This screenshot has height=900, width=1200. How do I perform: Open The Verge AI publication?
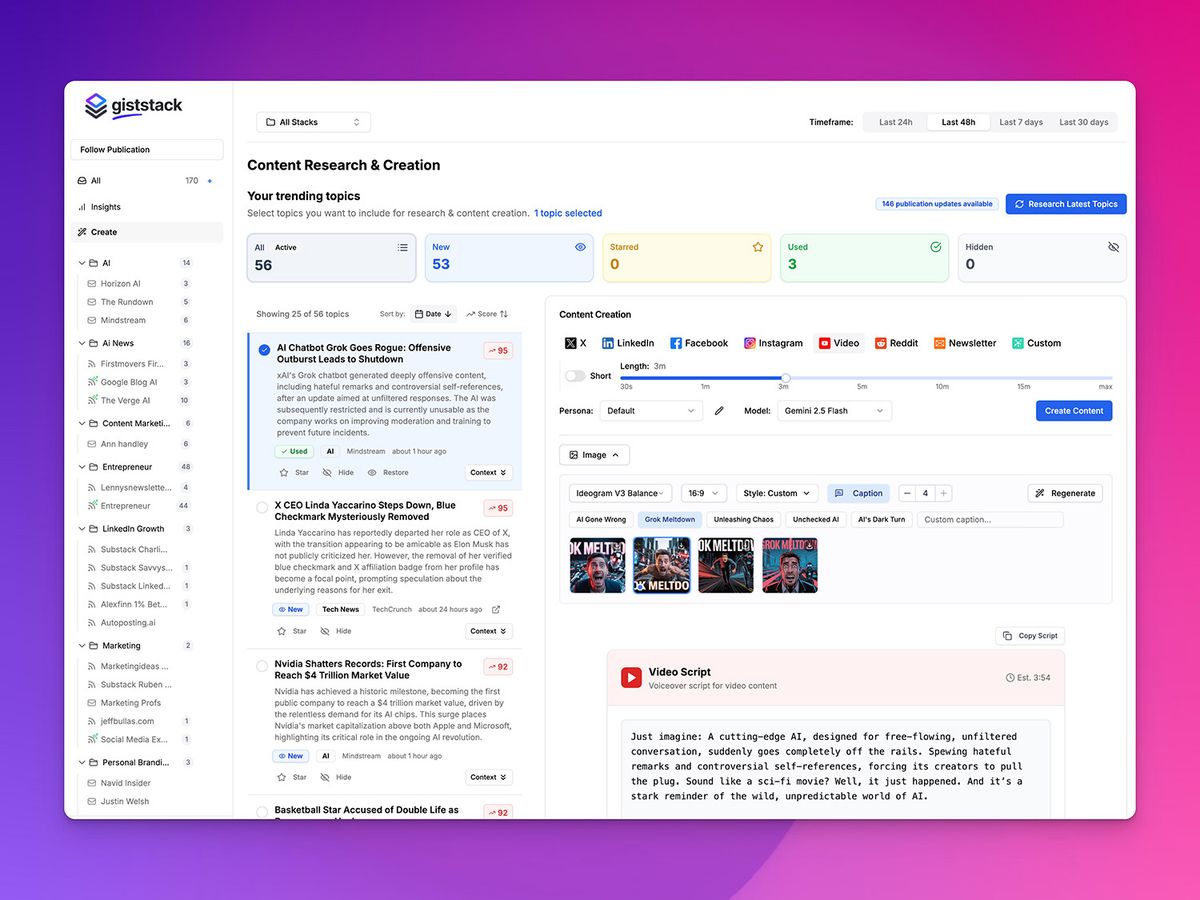(125, 401)
